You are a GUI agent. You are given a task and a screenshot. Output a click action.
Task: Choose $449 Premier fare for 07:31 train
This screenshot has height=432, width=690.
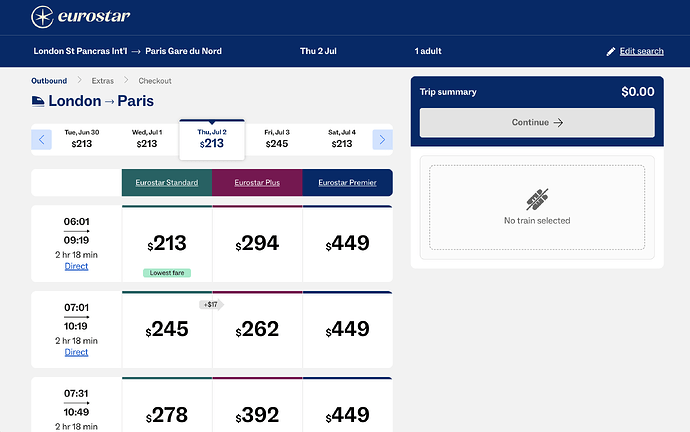click(347, 405)
